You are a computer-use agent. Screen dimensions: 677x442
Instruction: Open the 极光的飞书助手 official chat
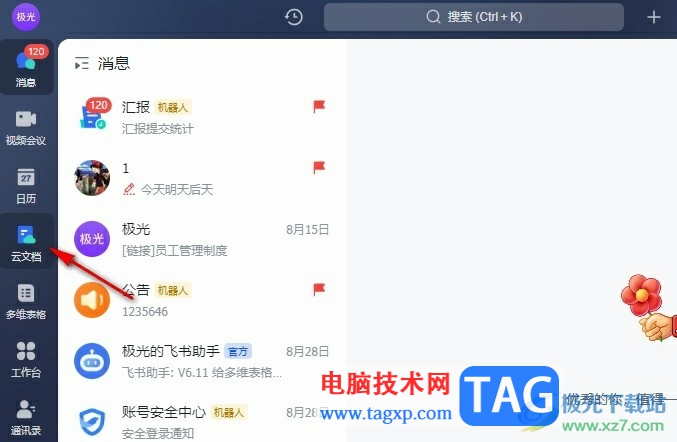tap(202, 361)
